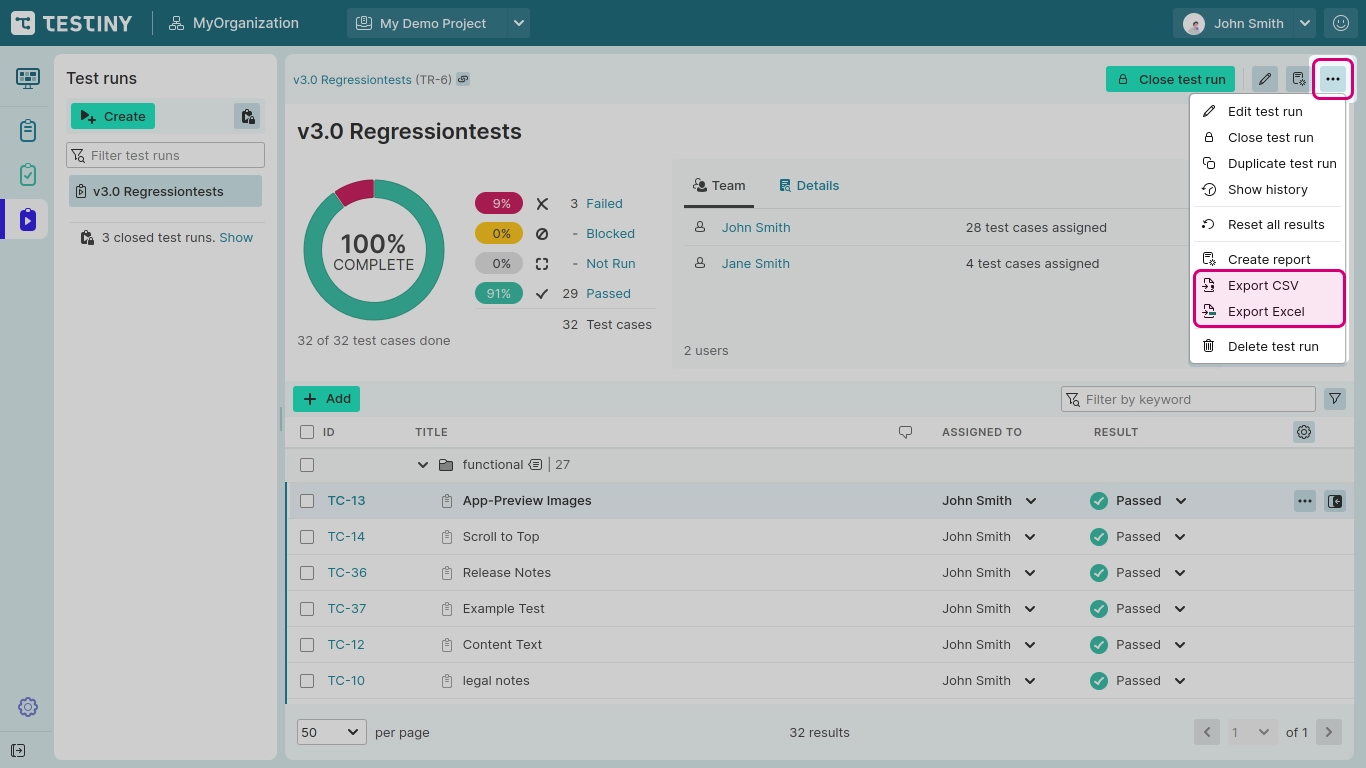Click the Close test run button
The height and width of the screenshot is (768, 1366).
1170,79
